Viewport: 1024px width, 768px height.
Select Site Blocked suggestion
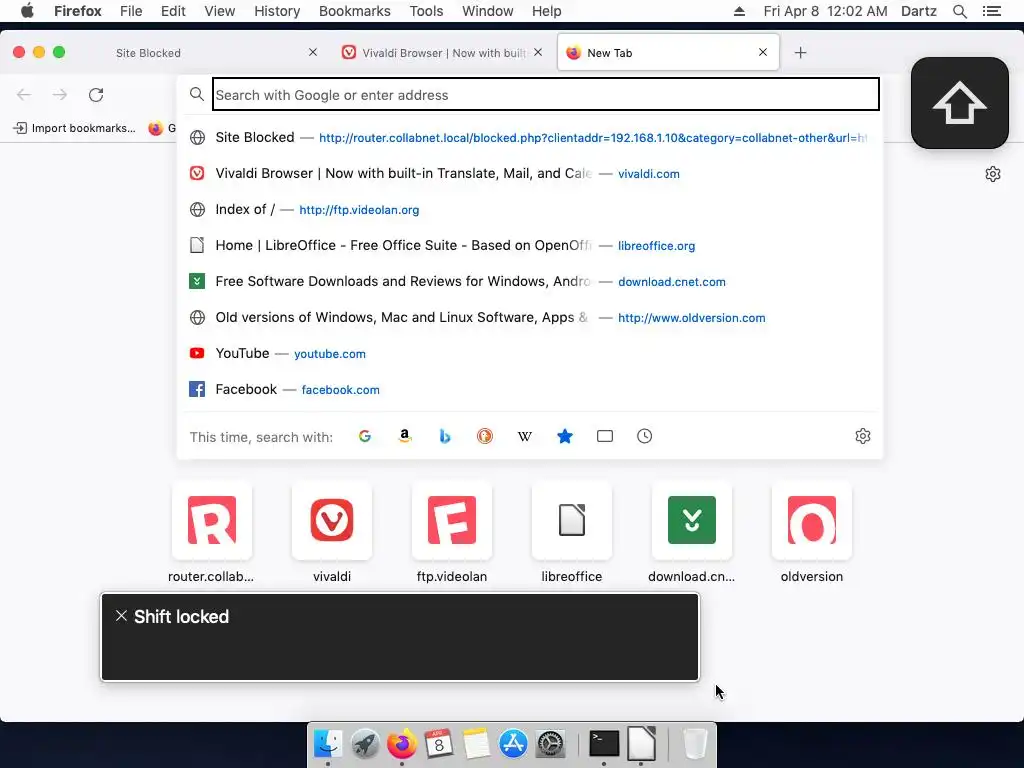click(x=529, y=138)
